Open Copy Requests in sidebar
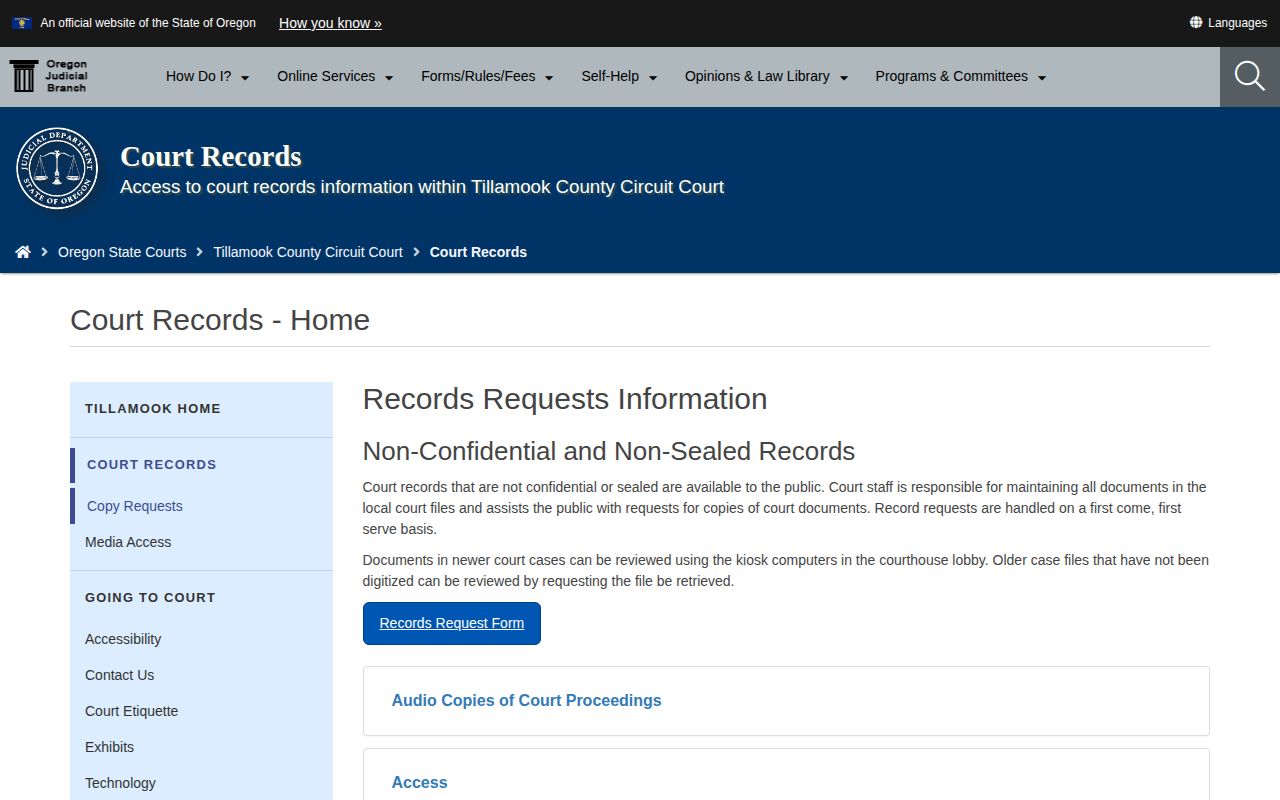The height and width of the screenshot is (800, 1280). (135, 506)
